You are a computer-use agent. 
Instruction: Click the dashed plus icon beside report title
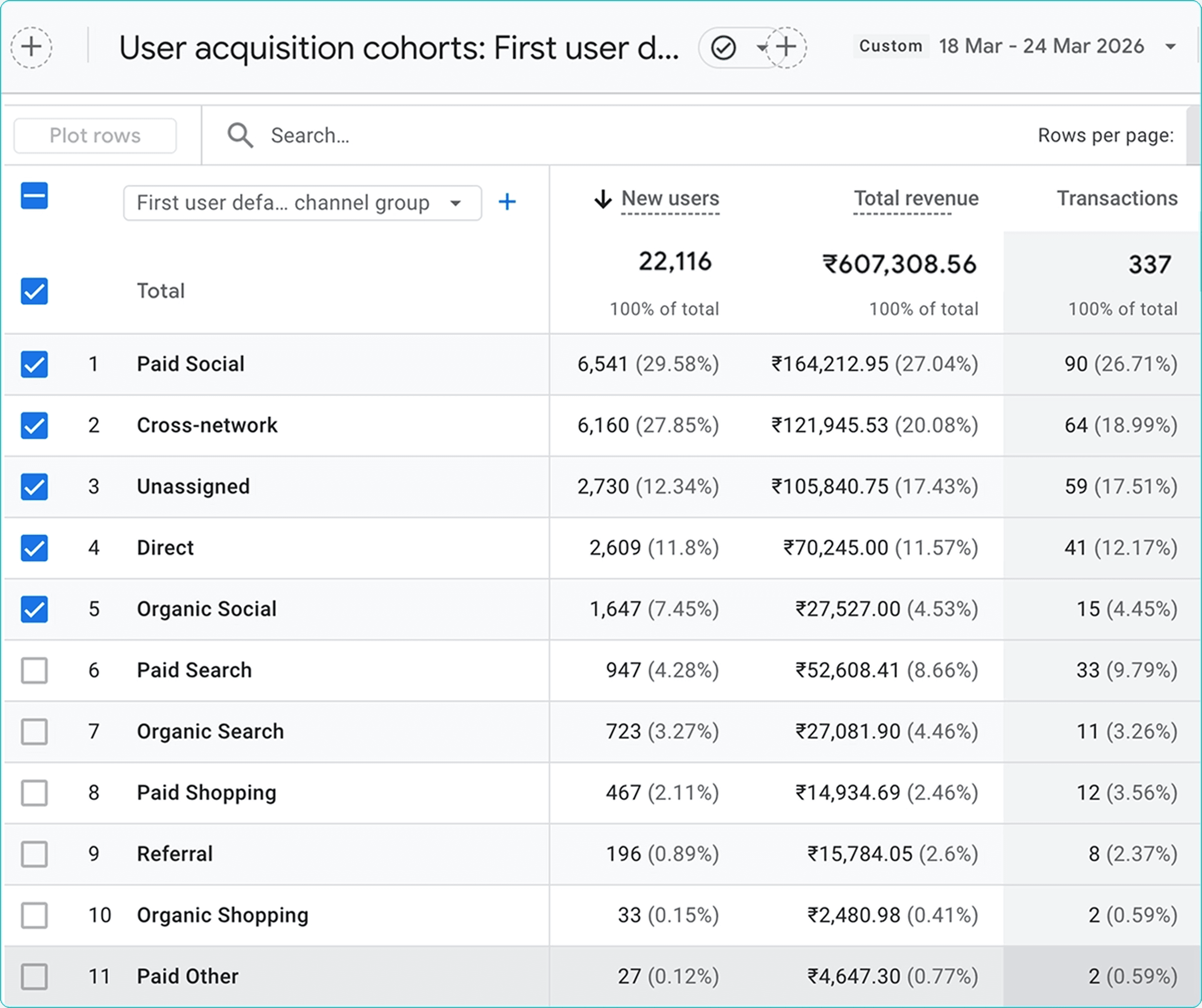pyautogui.click(x=786, y=47)
